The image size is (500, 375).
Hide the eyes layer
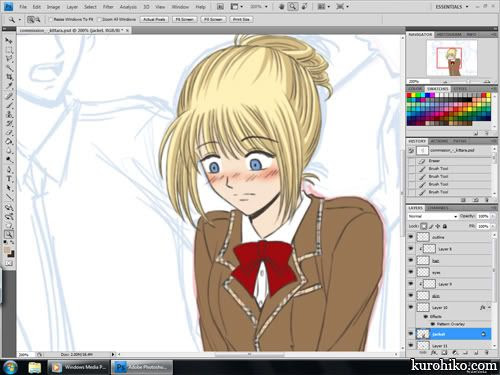point(411,272)
